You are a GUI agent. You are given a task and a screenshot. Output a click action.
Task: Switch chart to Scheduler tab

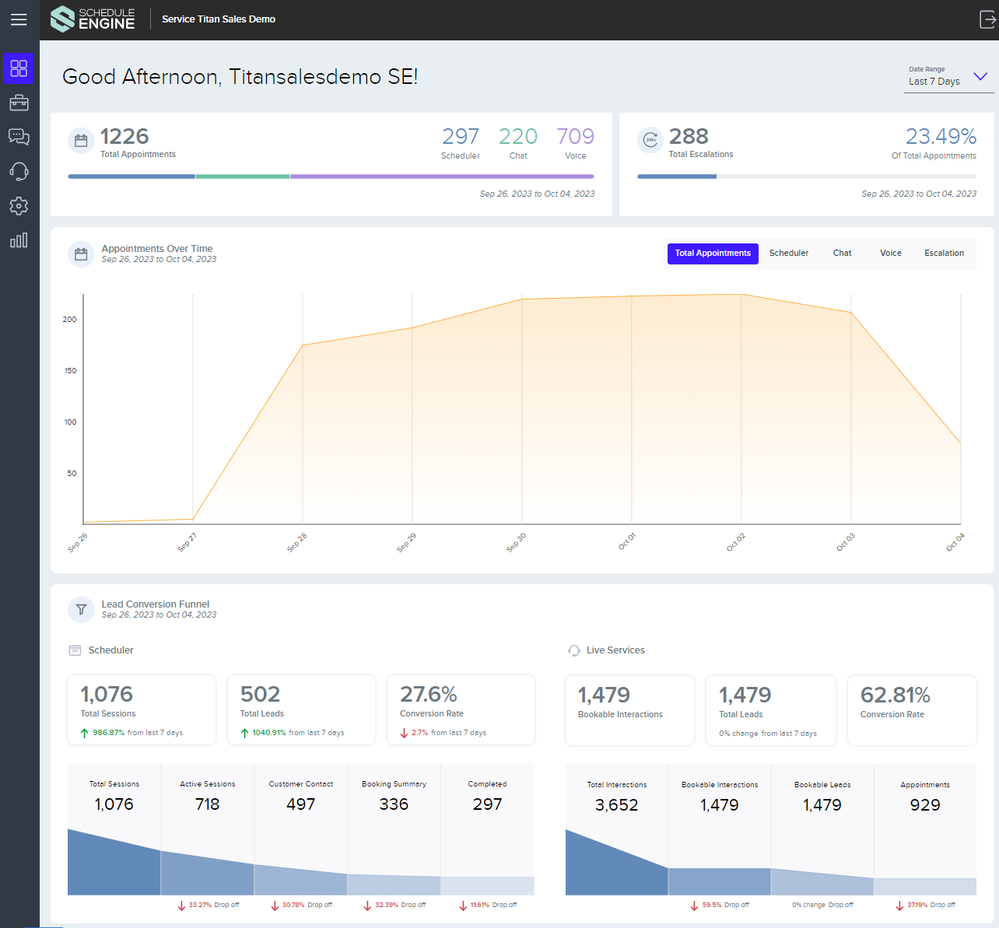click(788, 254)
